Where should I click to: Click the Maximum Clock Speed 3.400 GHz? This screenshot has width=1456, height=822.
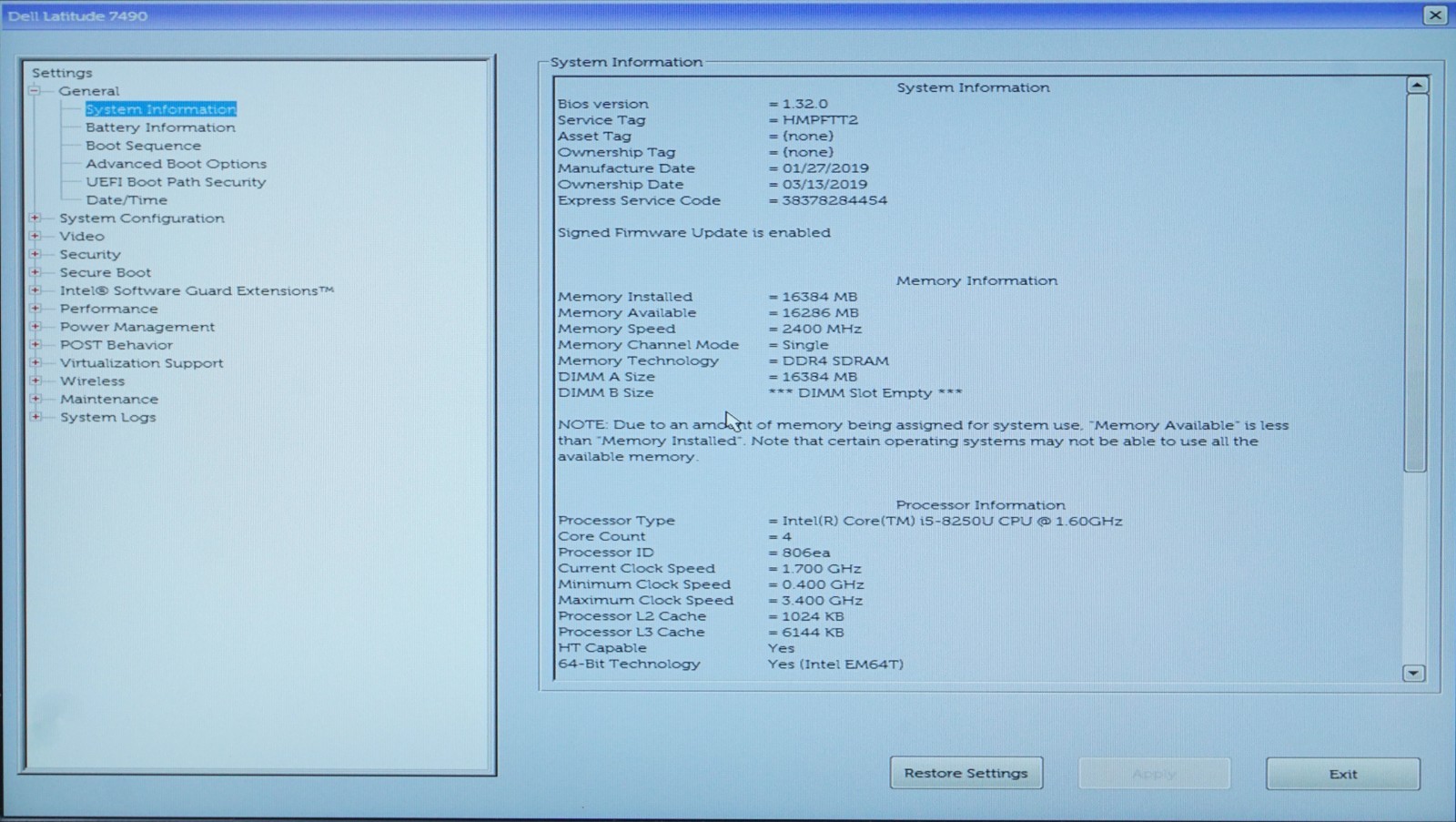pos(823,601)
